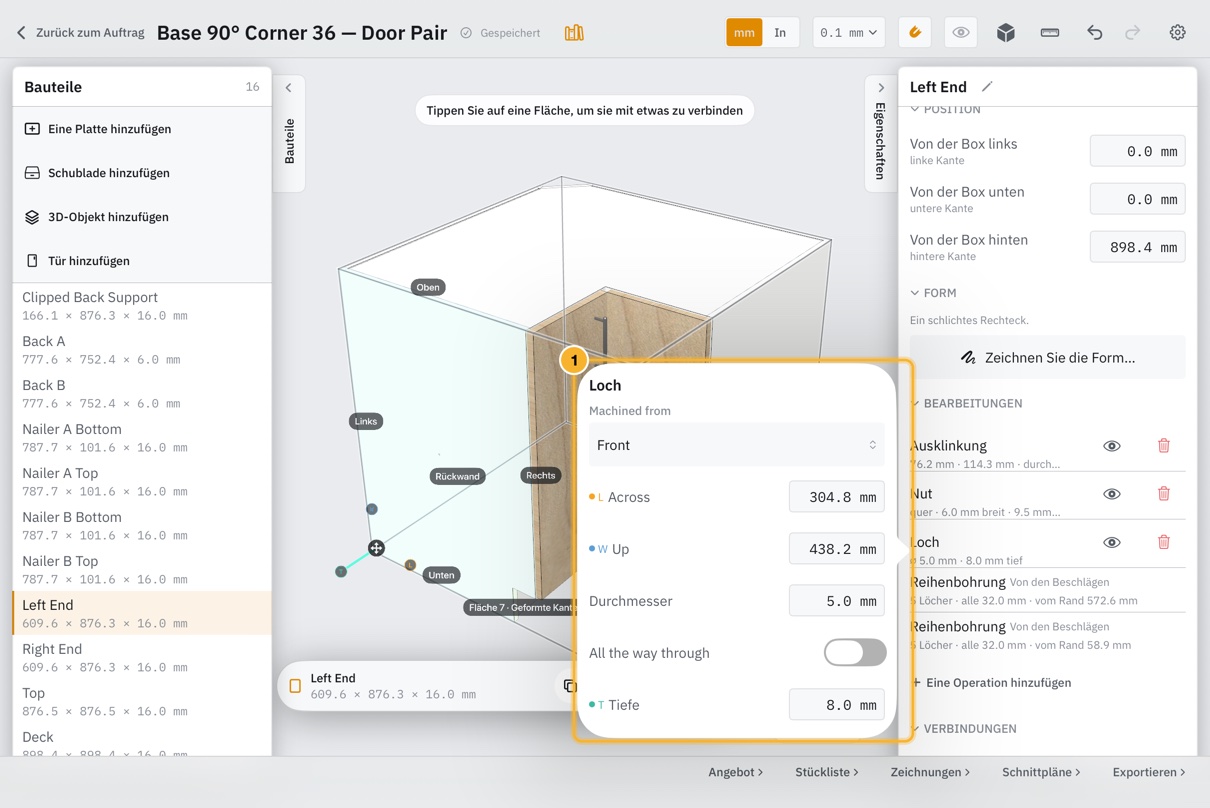Open the Stückliste tab
Viewport: 1210px width, 808px height.
pos(827,772)
